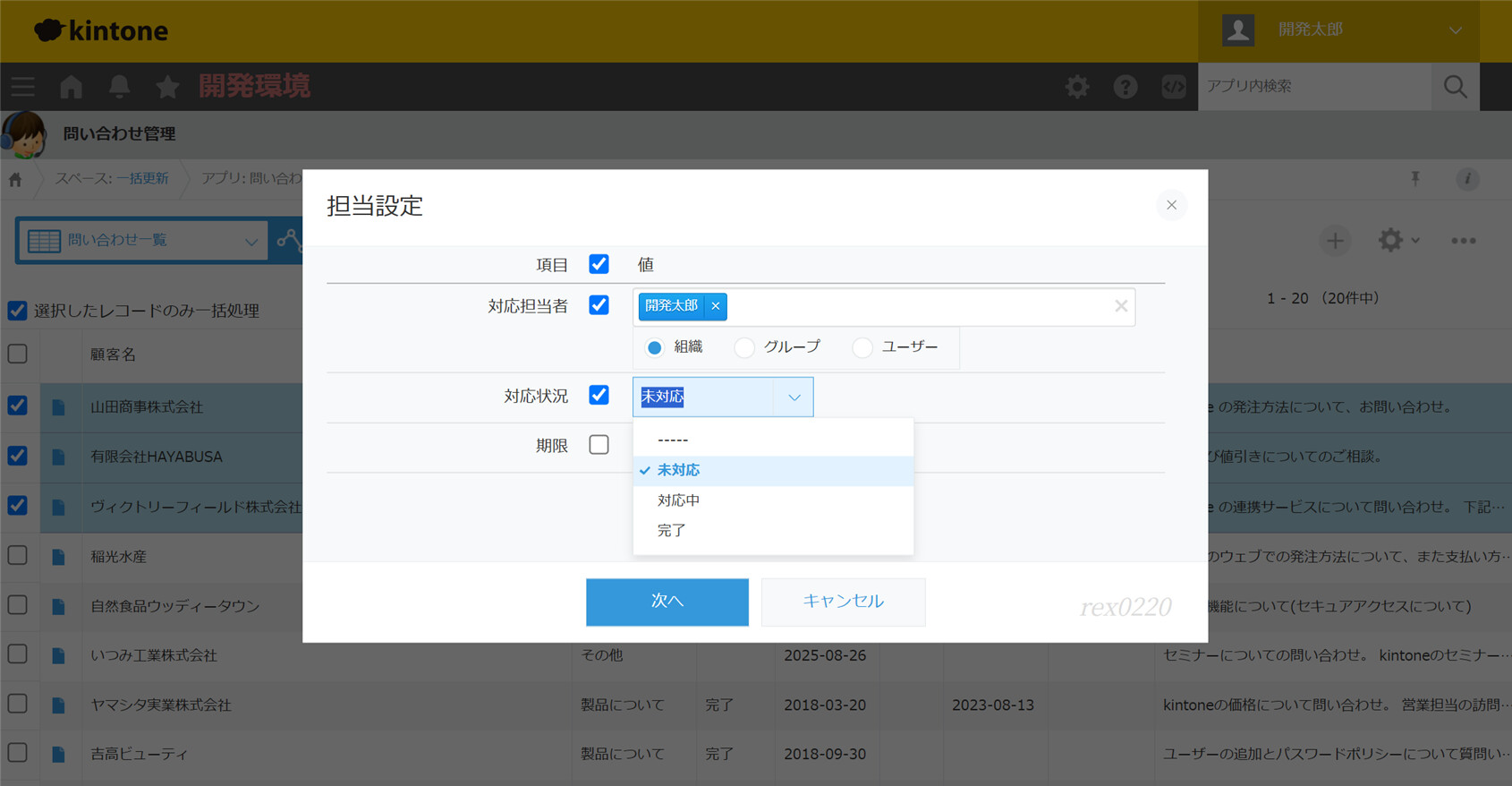Click the キャンセル button
Viewport: 1512px width, 786px height.
tap(843, 602)
